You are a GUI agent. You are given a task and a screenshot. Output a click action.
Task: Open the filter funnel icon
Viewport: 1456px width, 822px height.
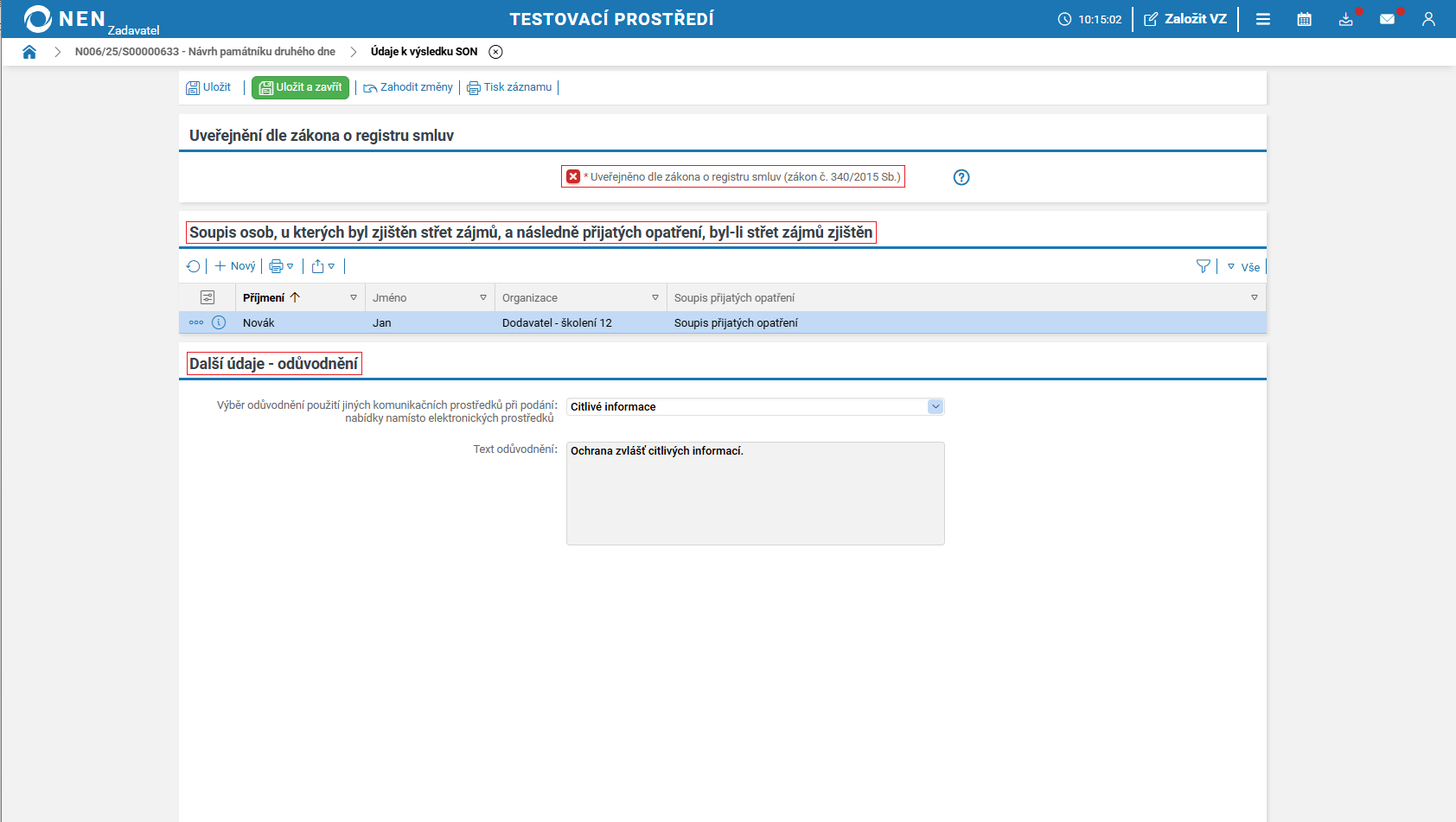pos(1203,266)
